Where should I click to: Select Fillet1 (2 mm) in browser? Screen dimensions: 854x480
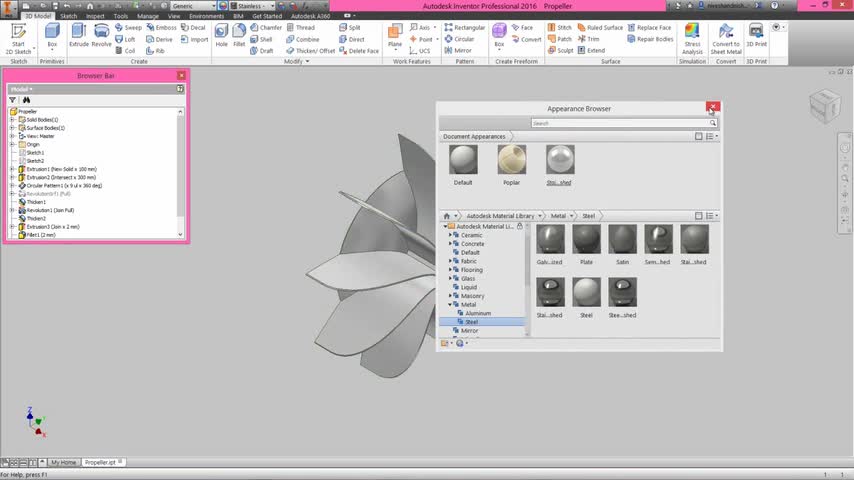[x=41, y=235]
